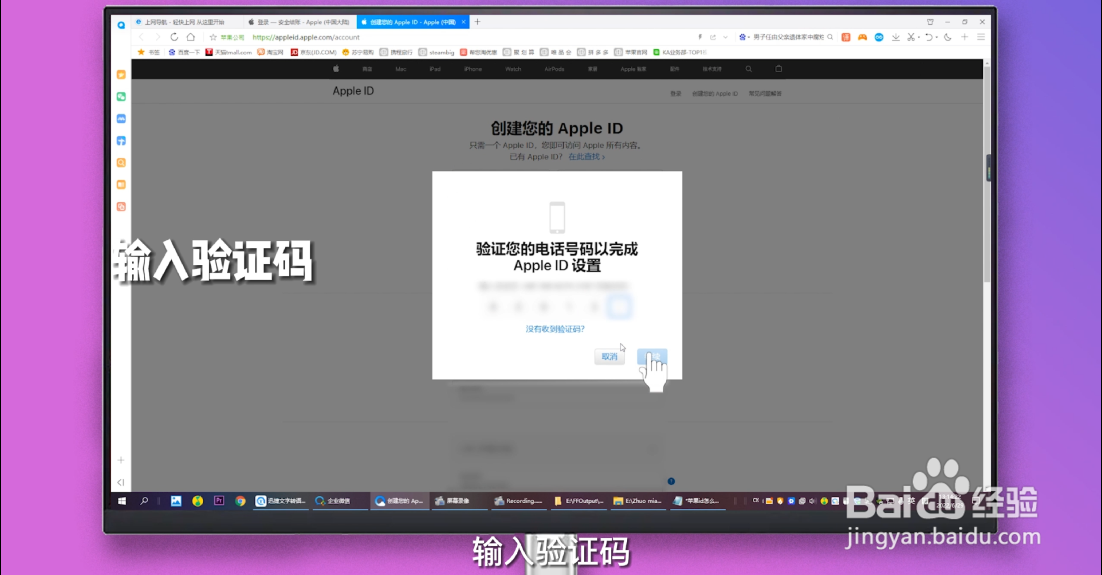Open Mac in Apple navigation bar
This screenshot has height=575, width=1102.
[x=401, y=69]
